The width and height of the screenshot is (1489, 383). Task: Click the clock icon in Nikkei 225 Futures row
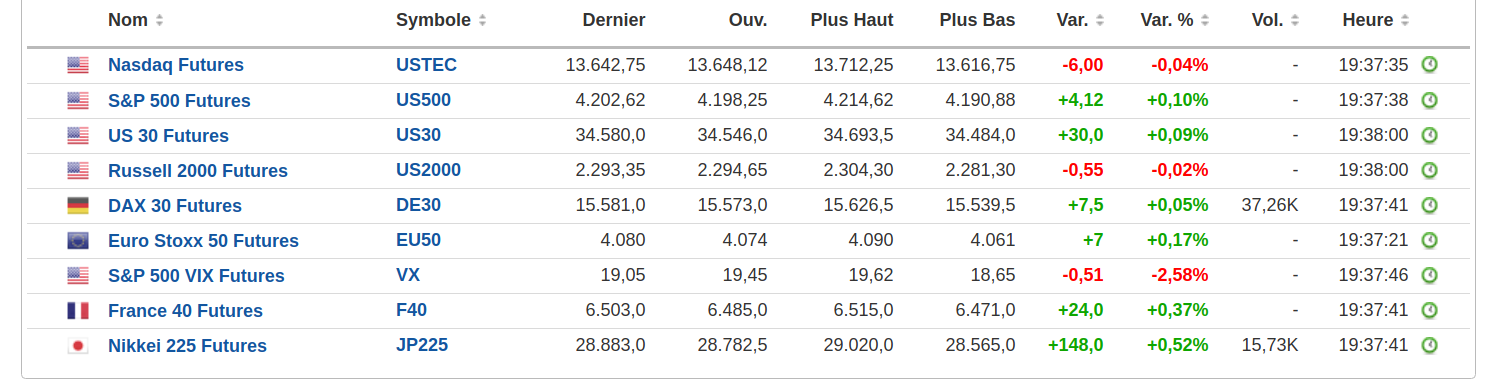1430,345
